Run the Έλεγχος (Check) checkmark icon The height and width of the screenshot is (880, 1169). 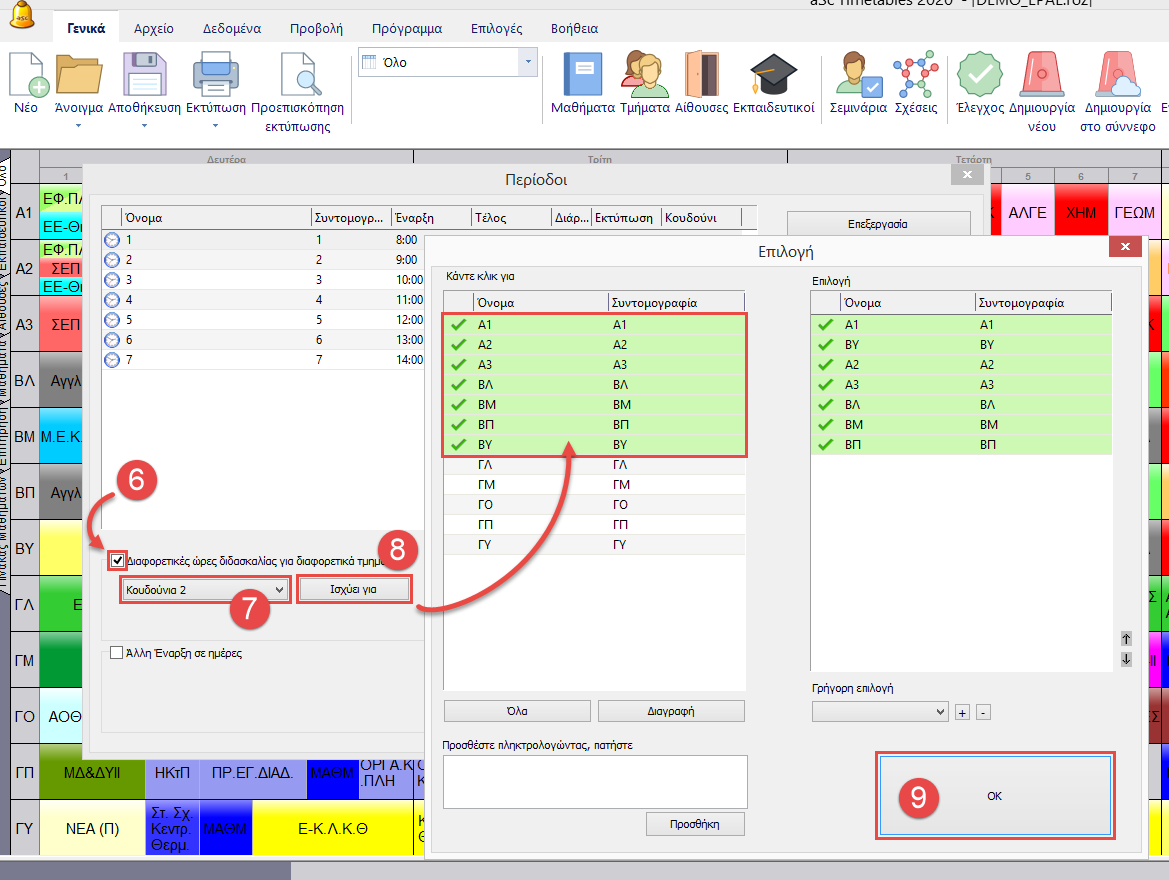click(979, 76)
